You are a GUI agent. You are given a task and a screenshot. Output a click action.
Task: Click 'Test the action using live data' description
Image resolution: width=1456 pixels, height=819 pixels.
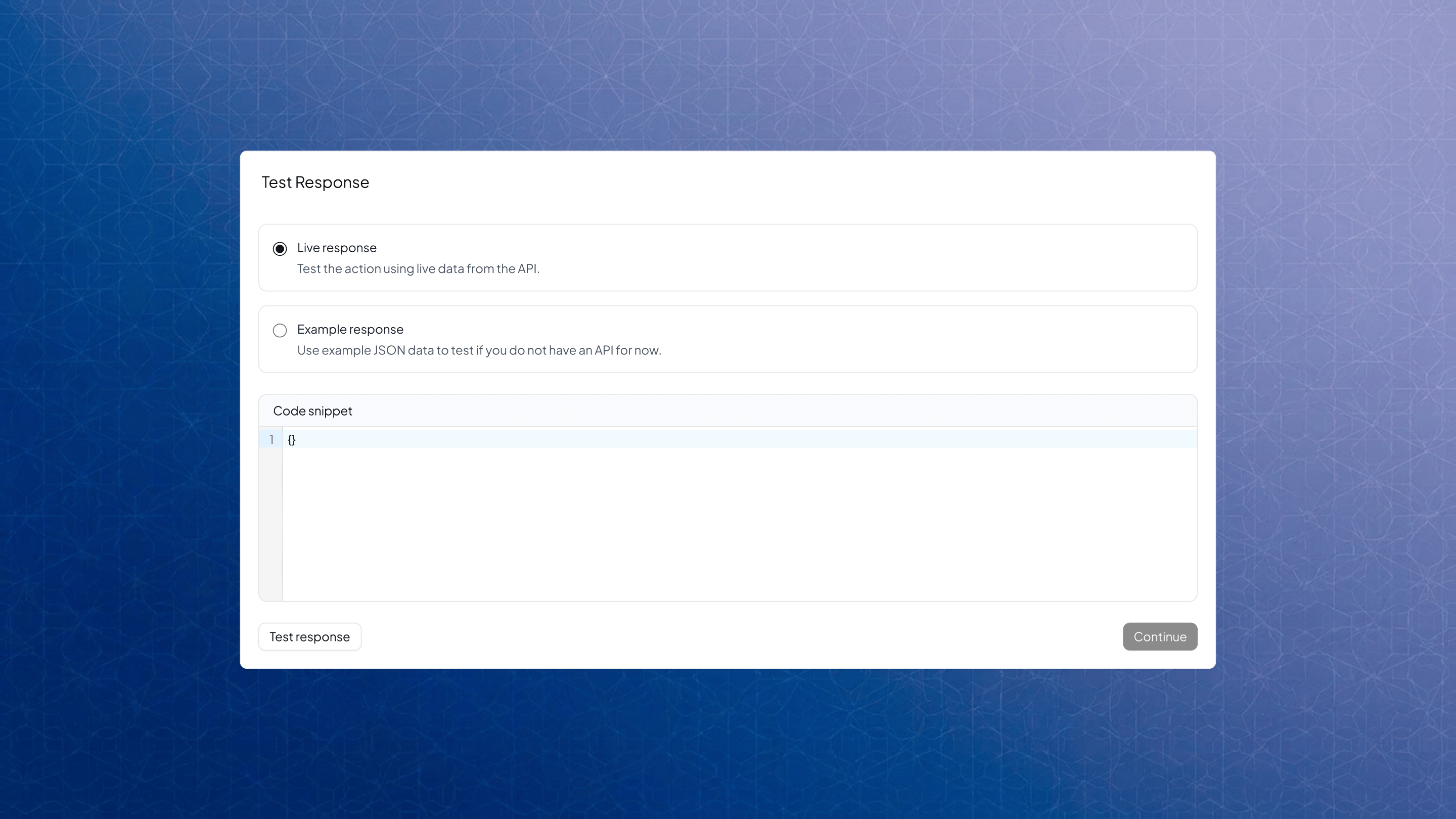[418, 269]
